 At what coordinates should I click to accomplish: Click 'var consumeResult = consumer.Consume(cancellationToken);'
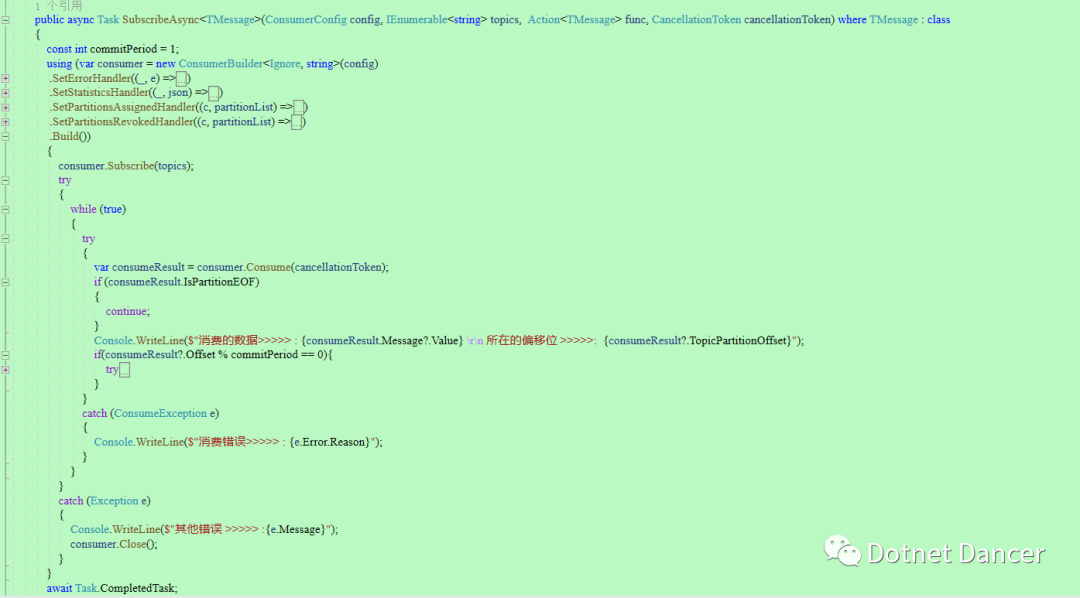241,267
